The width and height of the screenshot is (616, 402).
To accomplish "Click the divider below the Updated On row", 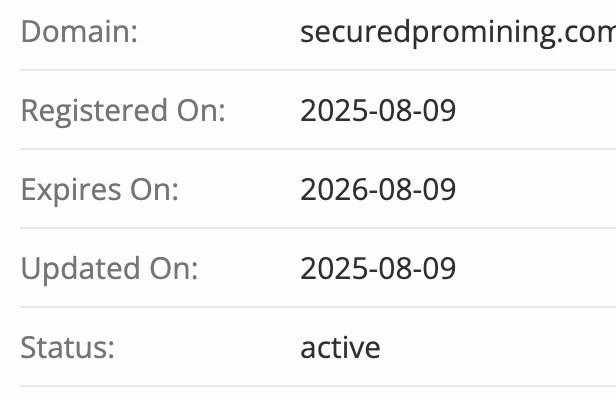I will pos(308,307).
